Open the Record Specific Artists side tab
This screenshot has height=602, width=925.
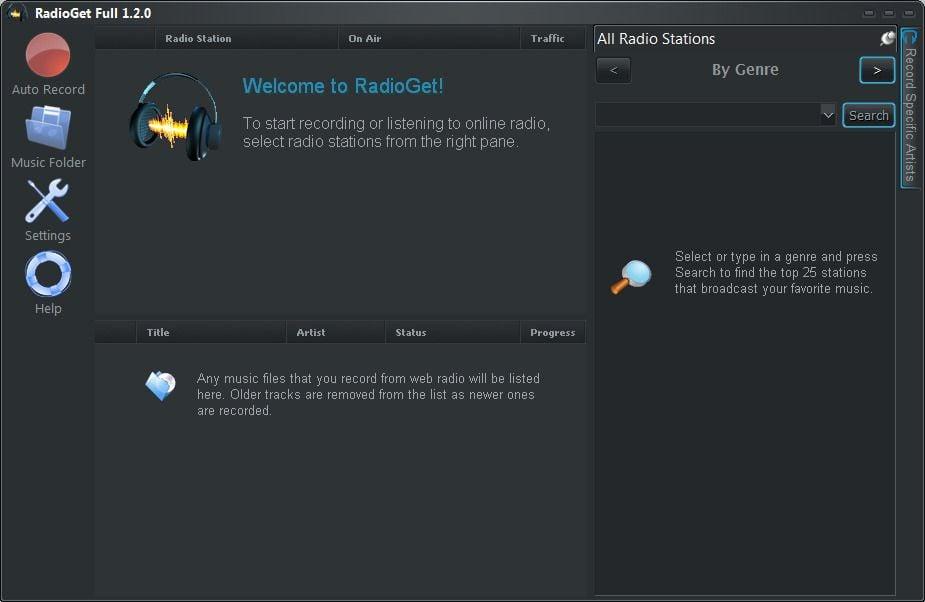tap(909, 108)
